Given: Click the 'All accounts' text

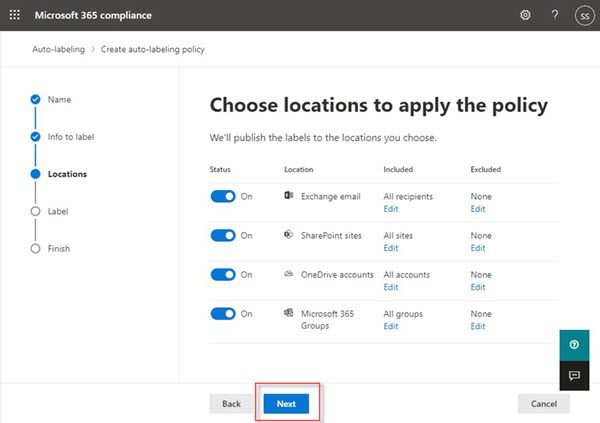Looking at the screenshot, I should coord(406,274).
